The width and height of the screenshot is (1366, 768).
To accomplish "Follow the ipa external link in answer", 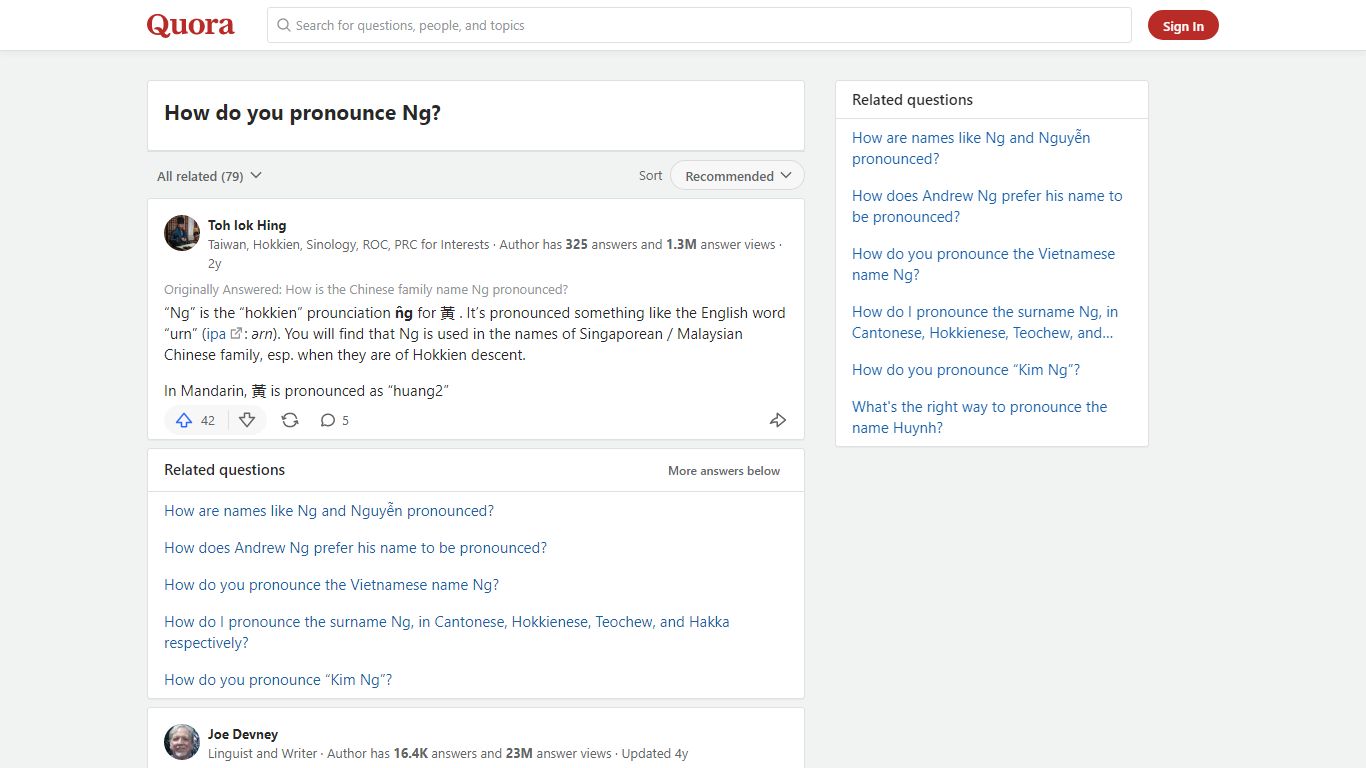I will pyautogui.click(x=222, y=334).
